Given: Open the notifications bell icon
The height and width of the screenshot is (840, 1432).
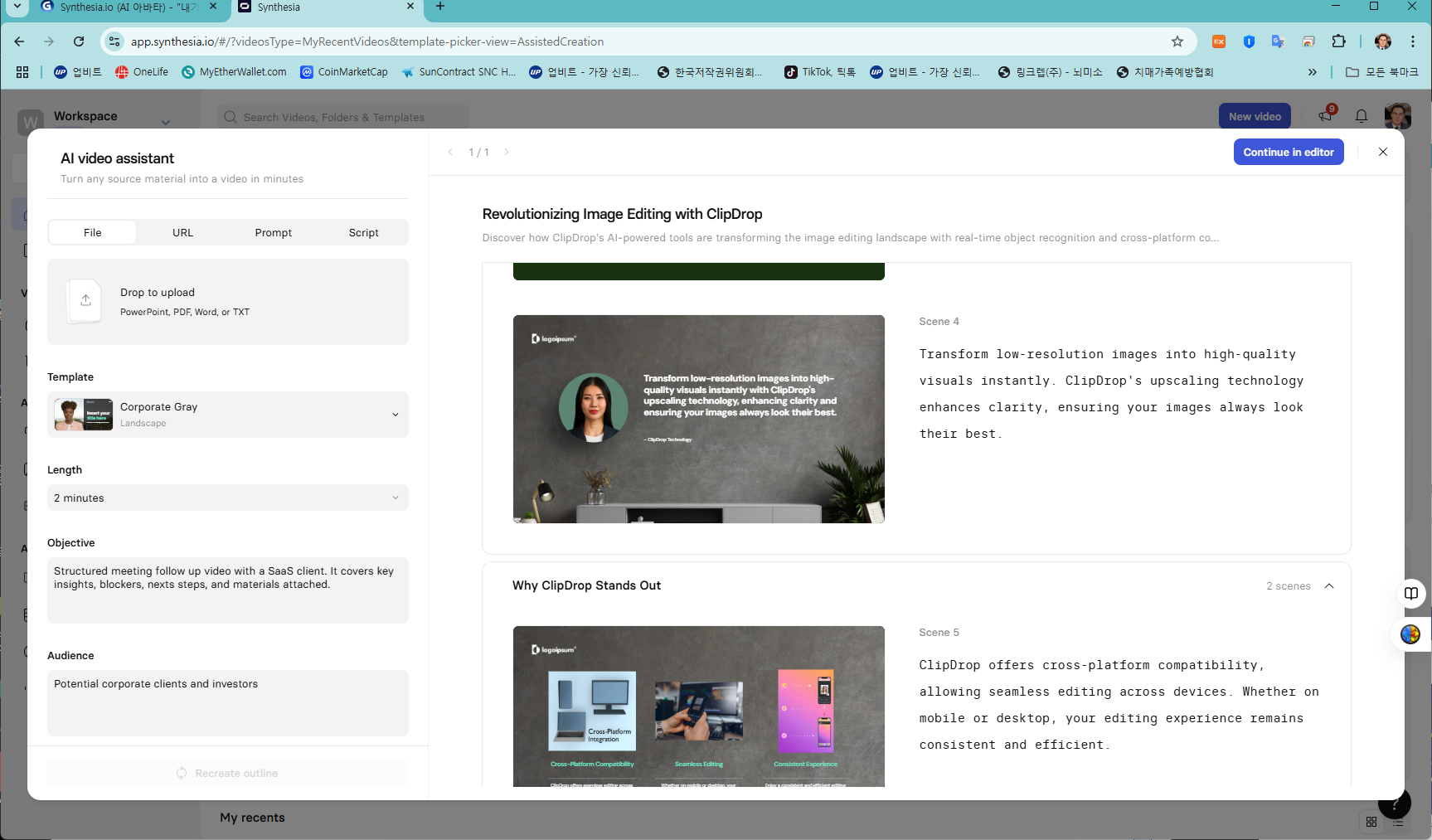Looking at the screenshot, I should 1361,116.
